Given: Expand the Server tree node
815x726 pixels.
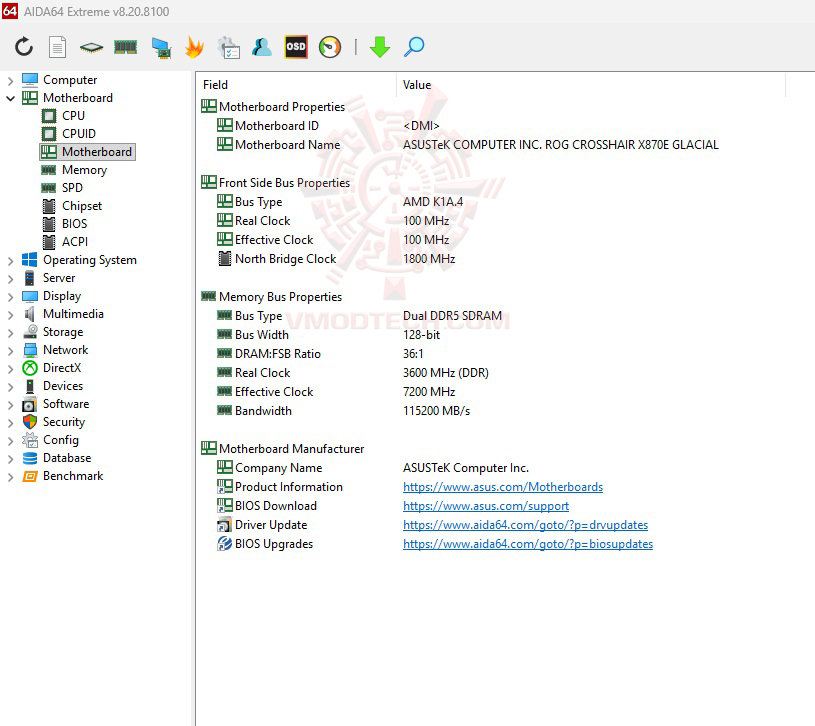Looking at the screenshot, I should tap(10, 279).
